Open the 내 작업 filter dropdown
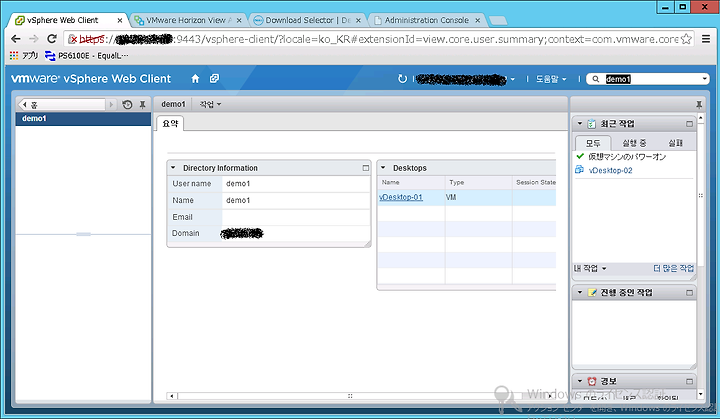 pyautogui.click(x=590, y=268)
